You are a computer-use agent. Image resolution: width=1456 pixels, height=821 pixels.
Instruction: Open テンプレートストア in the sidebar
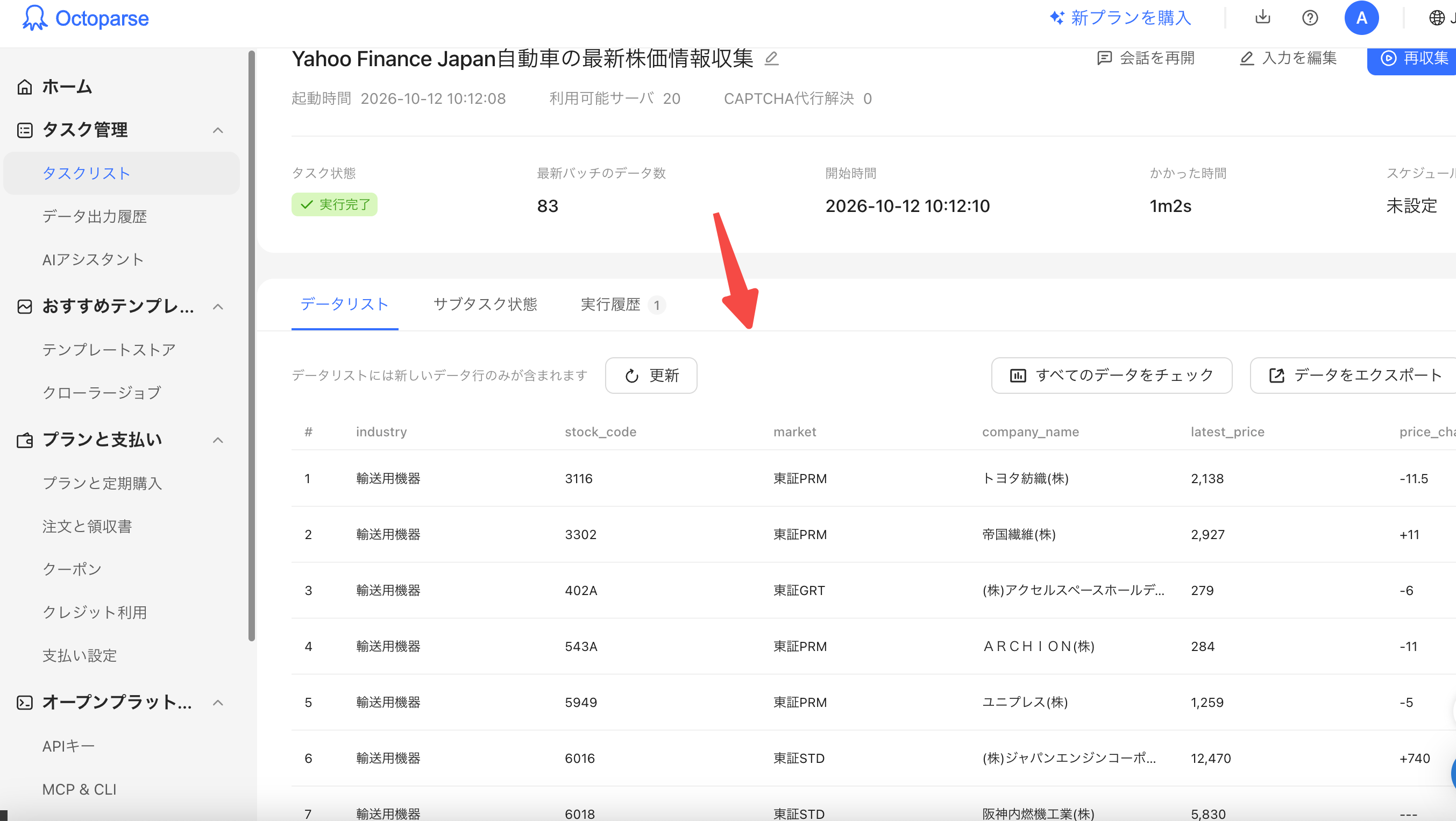[109, 349]
